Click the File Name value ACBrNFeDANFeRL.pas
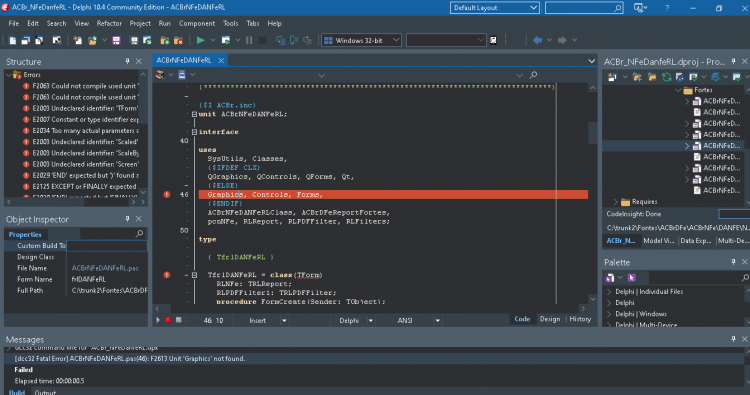 tap(105, 268)
